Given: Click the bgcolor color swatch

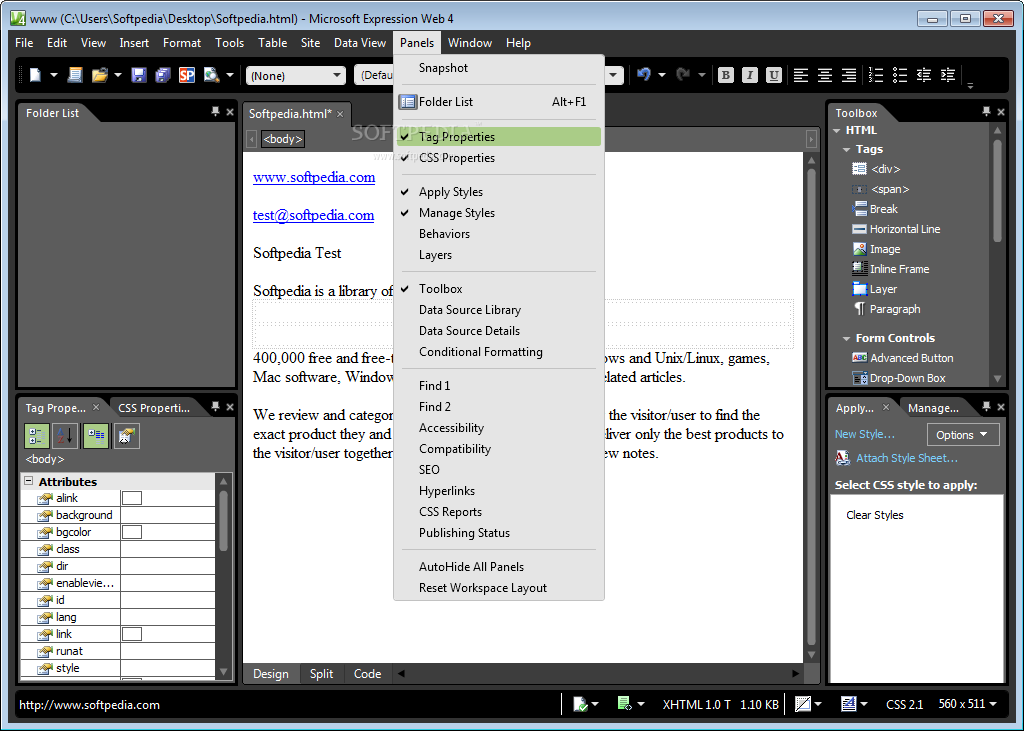Looking at the screenshot, I should pos(132,532).
